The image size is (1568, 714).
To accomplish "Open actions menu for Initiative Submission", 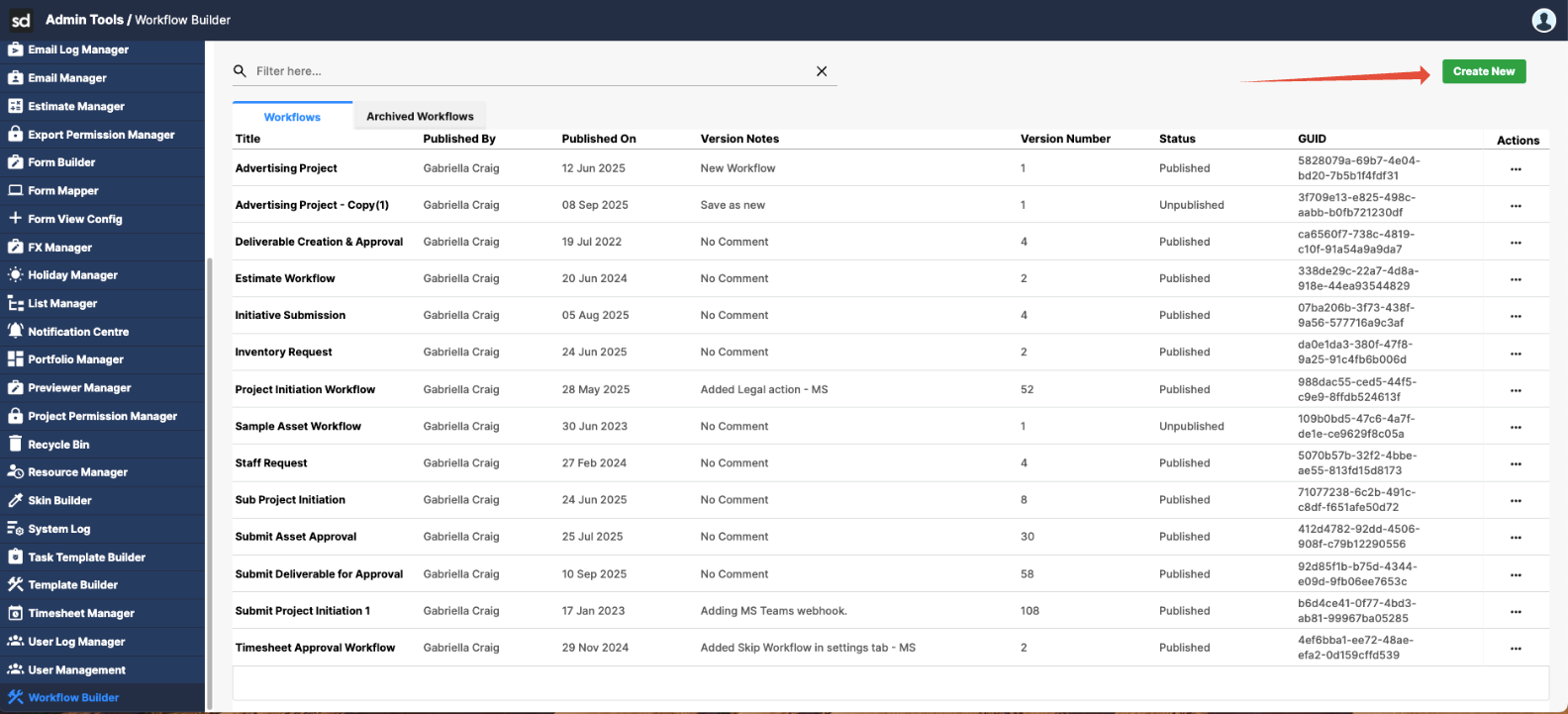I will tap(1516, 316).
